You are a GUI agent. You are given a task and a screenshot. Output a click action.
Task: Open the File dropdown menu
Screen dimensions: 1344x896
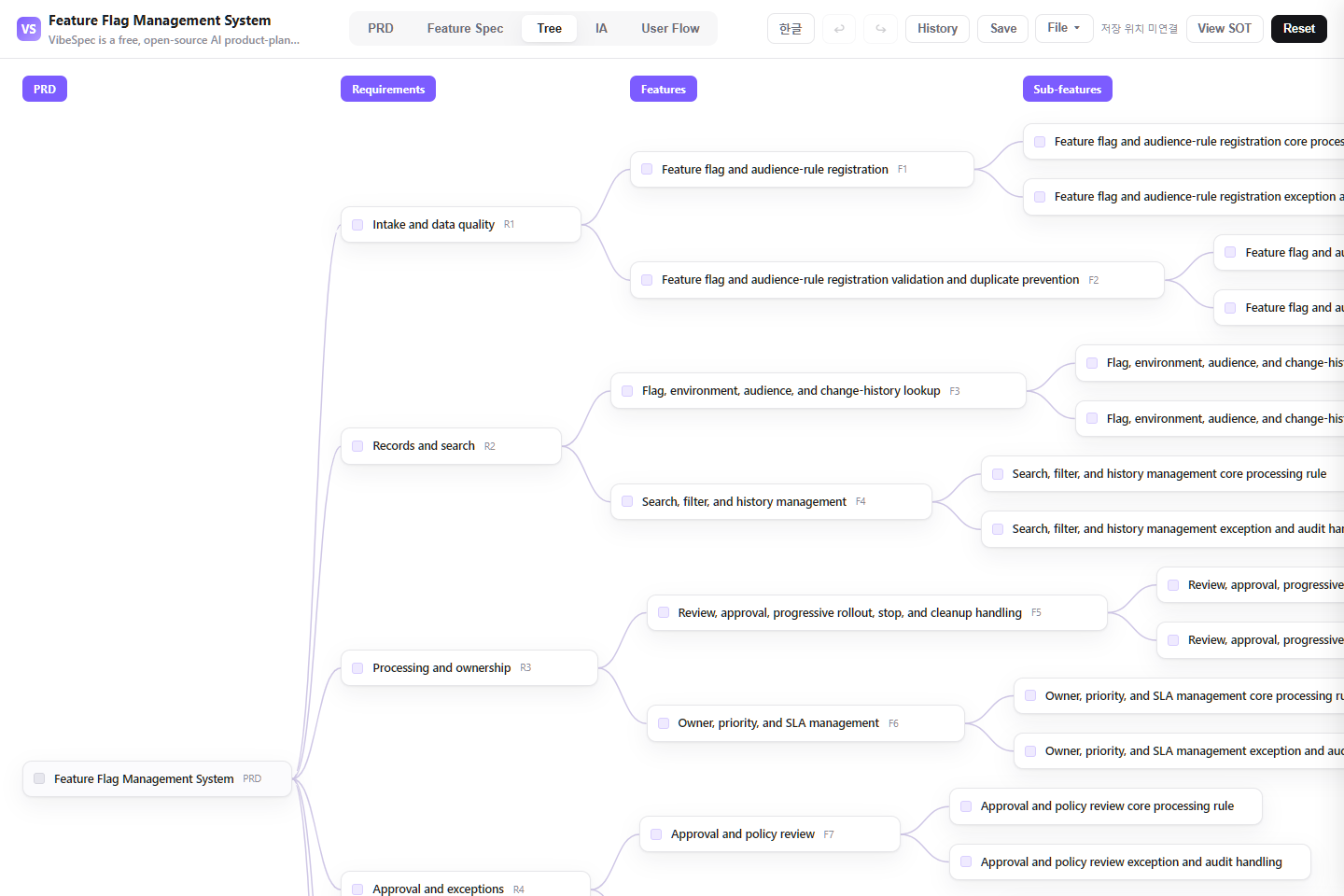1063,28
